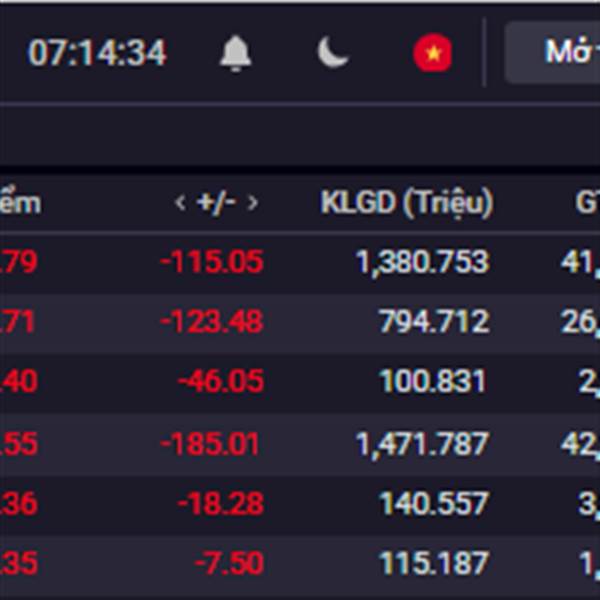Select the volume value 140.557
Screen dimensions: 600x600
tap(434, 504)
